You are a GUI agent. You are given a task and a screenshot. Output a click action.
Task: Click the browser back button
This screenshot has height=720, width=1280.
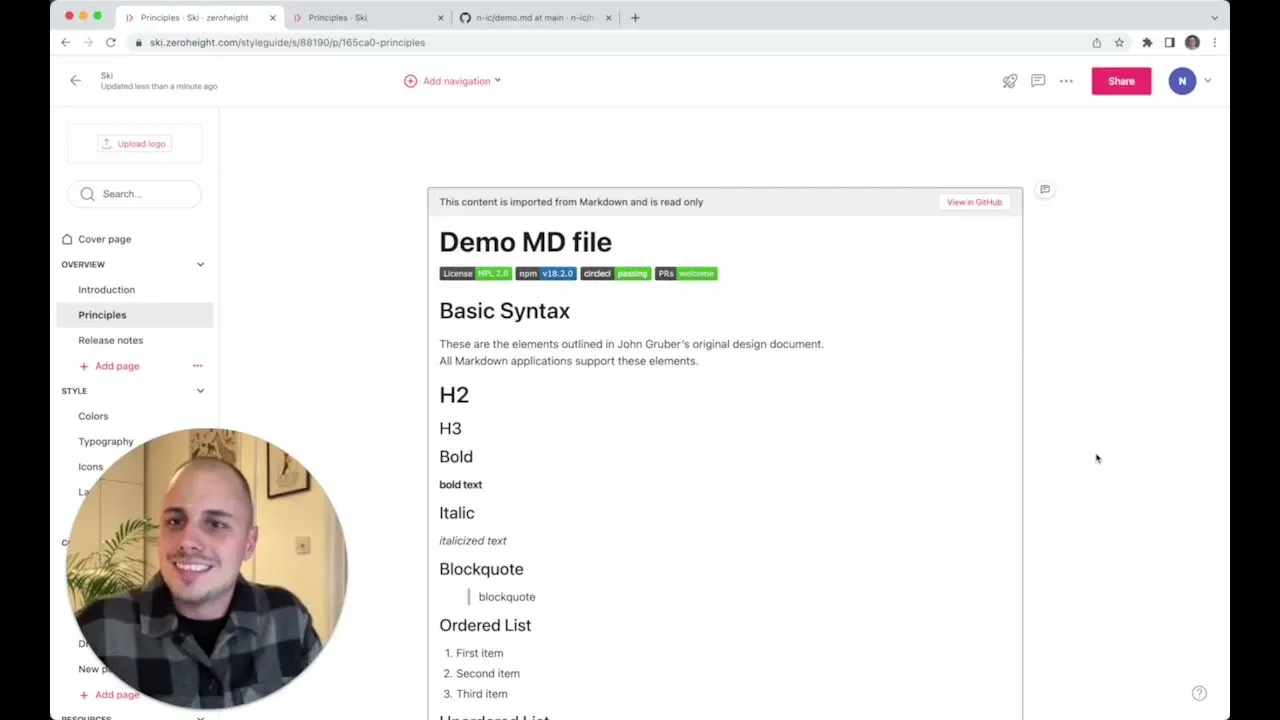(x=66, y=42)
